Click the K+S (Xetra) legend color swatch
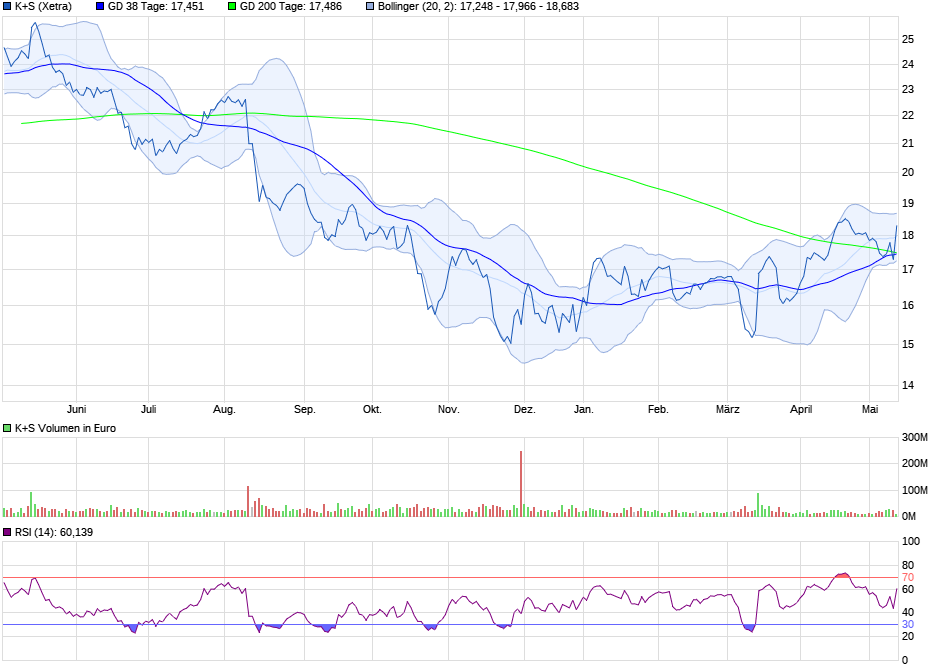The image size is (940, 670). coord(7,7)
